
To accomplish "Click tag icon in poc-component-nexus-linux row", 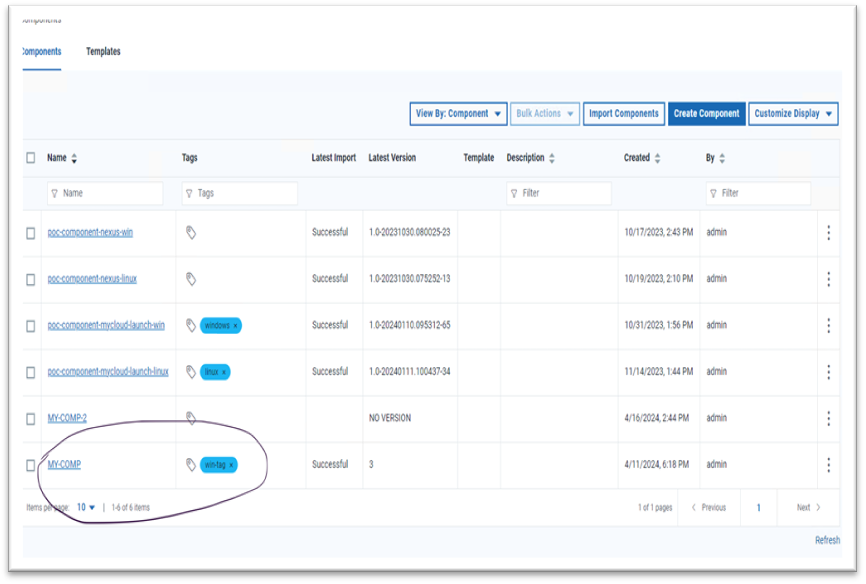I will (191, 279).
